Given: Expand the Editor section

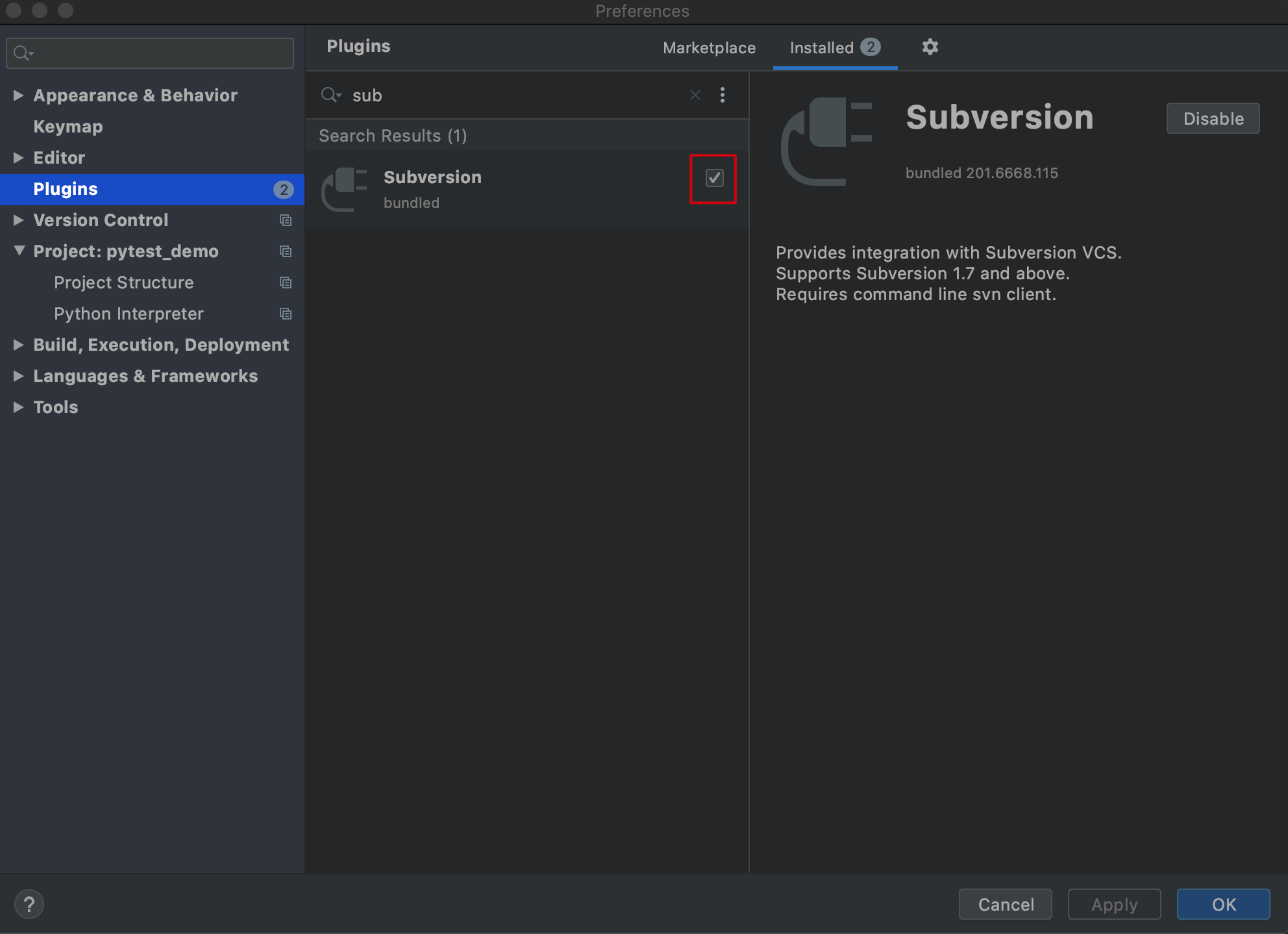Looking at the screenshot, I should pyautogui.click(x=18, y=158).
